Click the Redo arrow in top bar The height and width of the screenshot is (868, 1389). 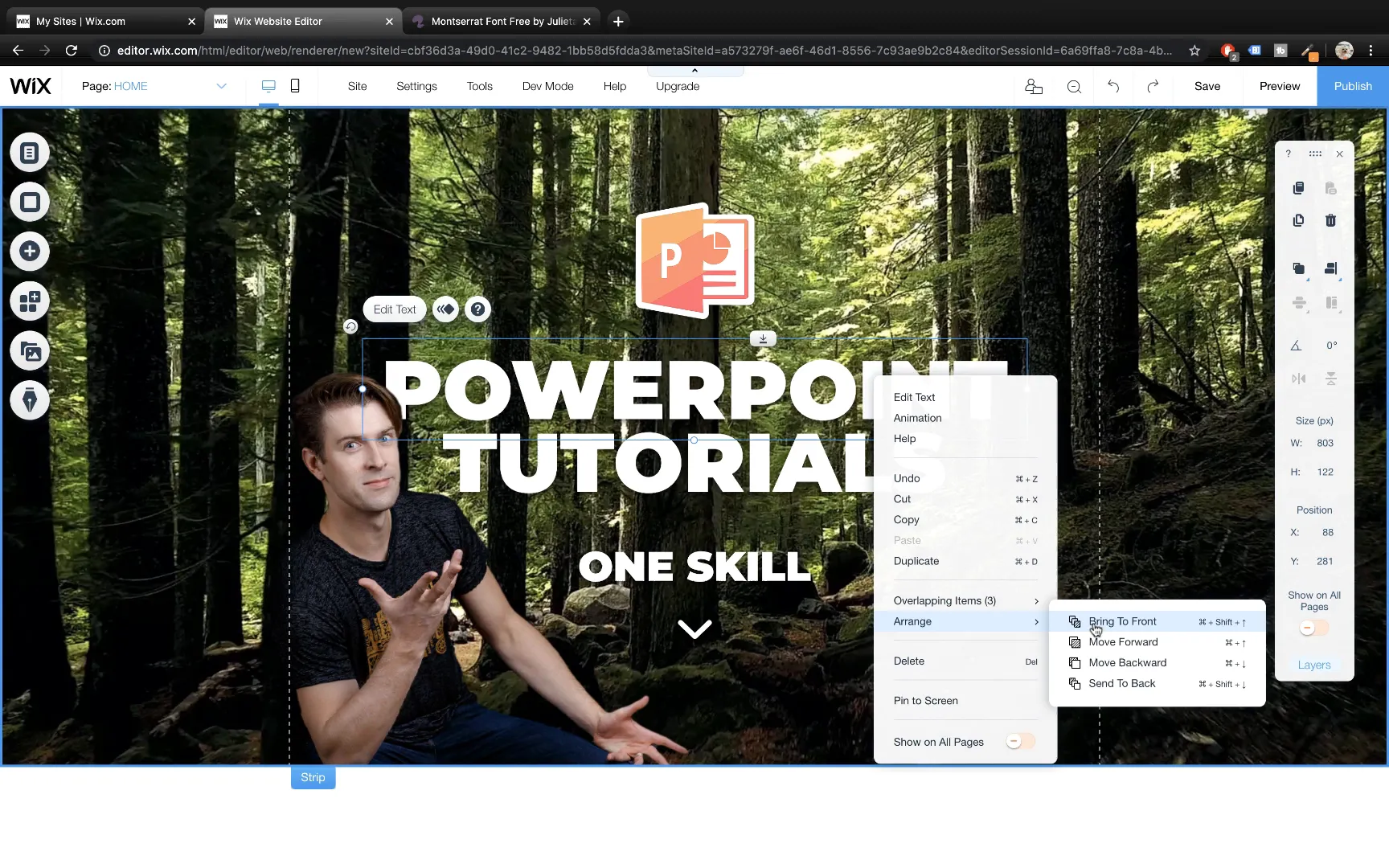pos(1153,86)
